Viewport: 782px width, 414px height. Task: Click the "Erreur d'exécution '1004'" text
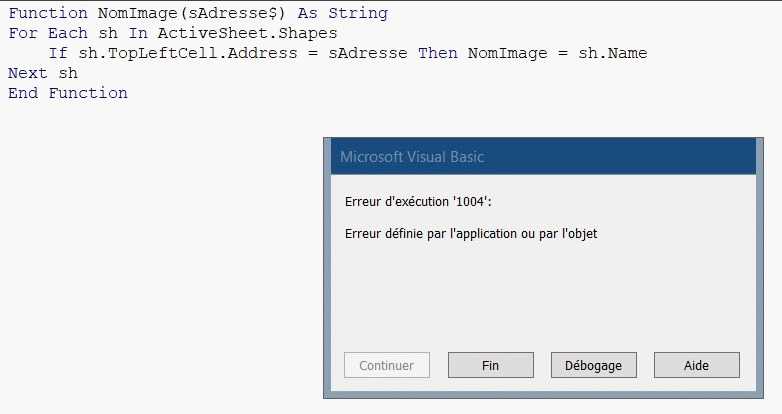pyautogui.click(x=418, y=202)
